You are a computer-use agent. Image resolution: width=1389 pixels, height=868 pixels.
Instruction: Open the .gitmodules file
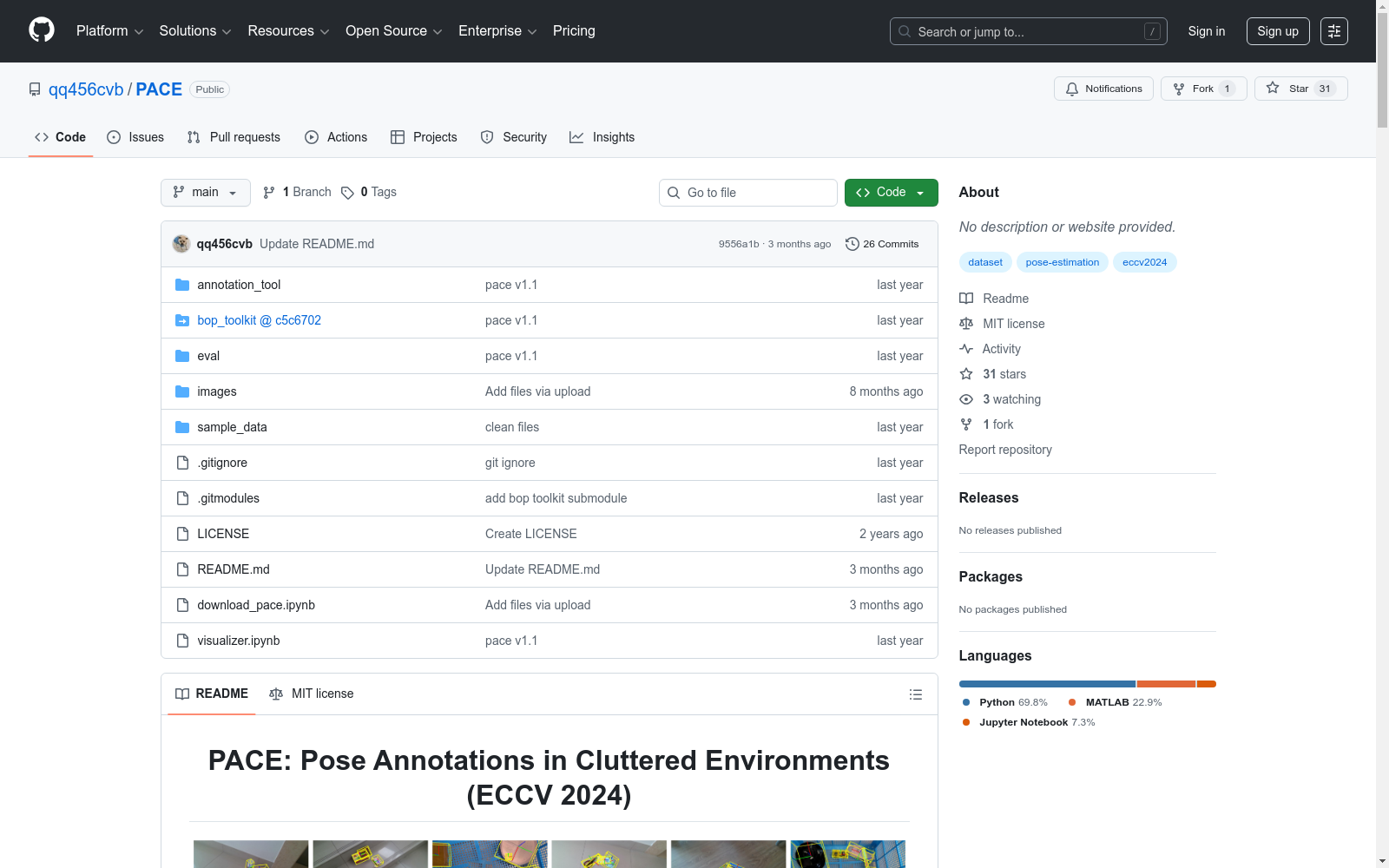click(x=228, y=498)
